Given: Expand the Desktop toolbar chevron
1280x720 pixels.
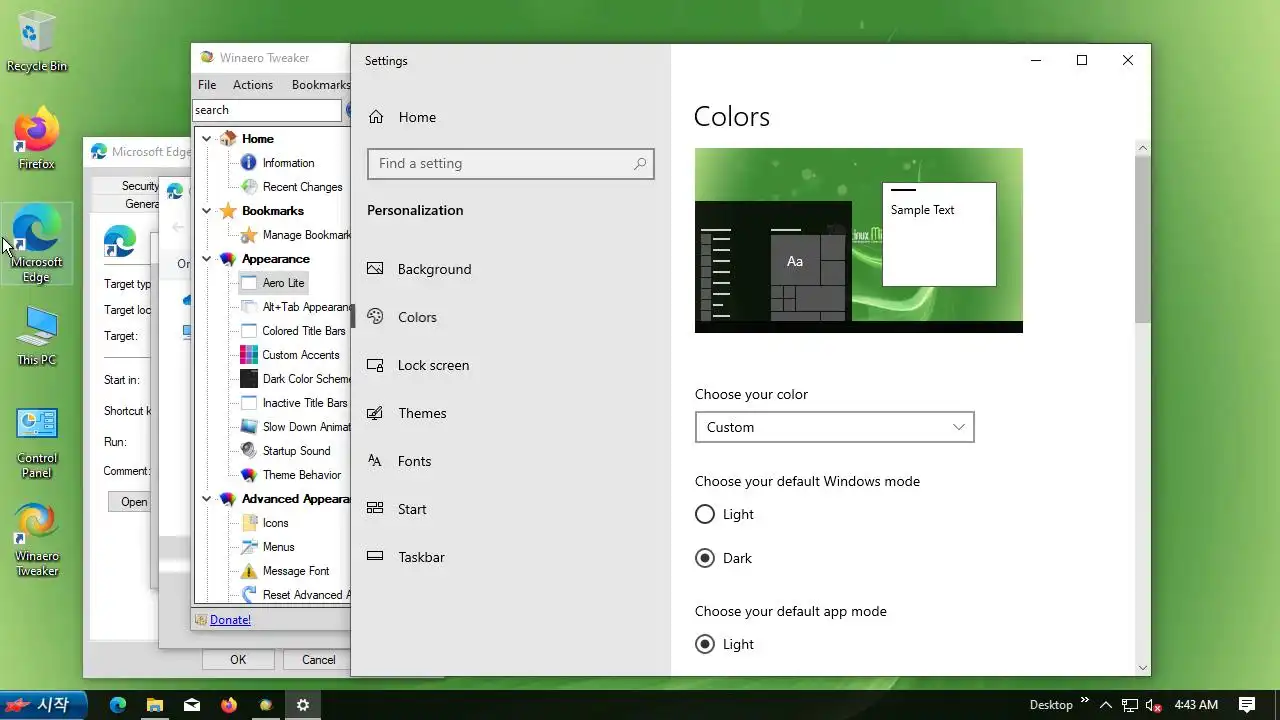Looking at the screenshot, I should click(1085, 702).
